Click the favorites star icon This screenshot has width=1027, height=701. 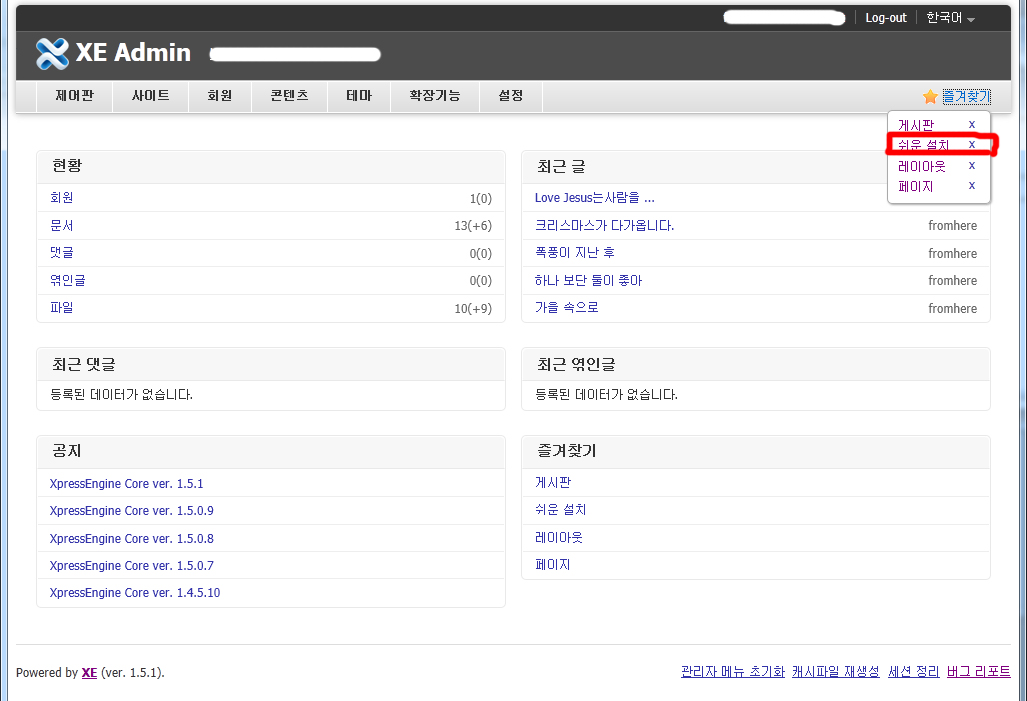(930, 97)
